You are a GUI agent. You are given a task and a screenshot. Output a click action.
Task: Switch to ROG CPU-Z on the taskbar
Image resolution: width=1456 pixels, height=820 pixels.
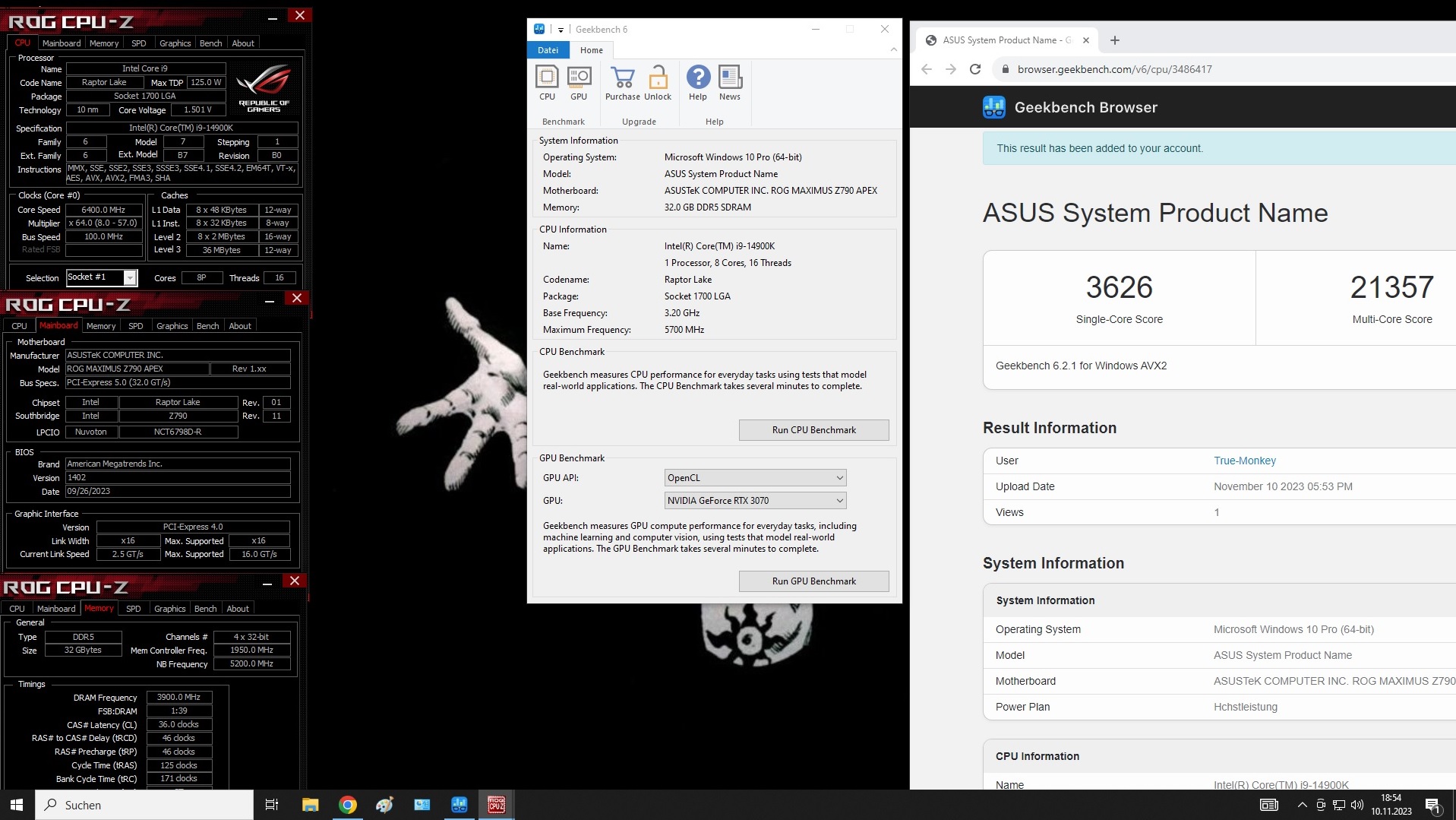[x=497, y=805]
